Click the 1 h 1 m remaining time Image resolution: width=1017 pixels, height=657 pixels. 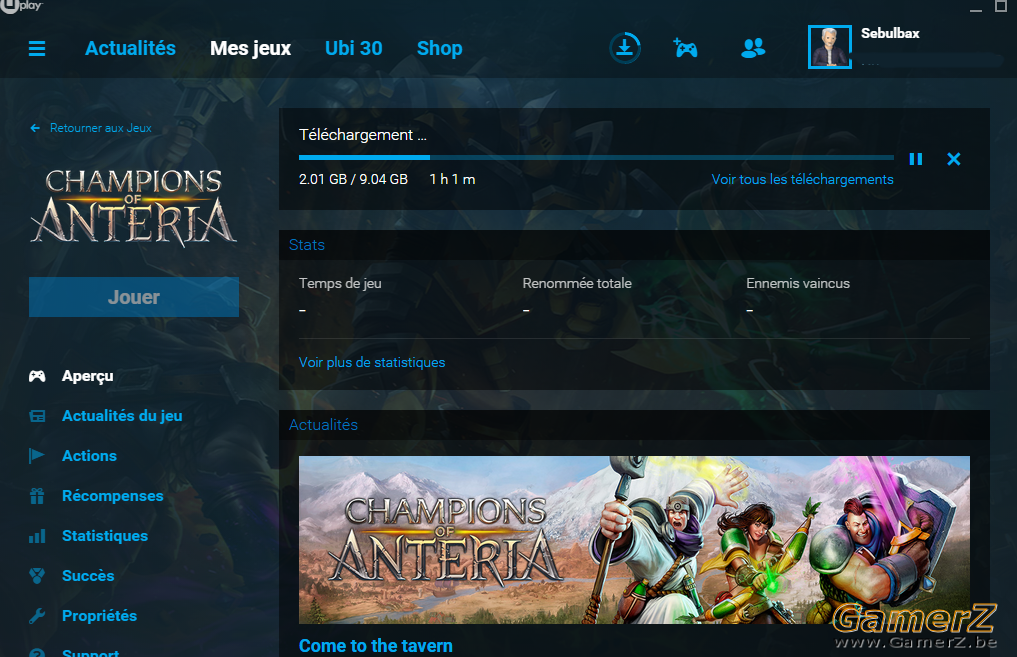[x=453, y=180]
